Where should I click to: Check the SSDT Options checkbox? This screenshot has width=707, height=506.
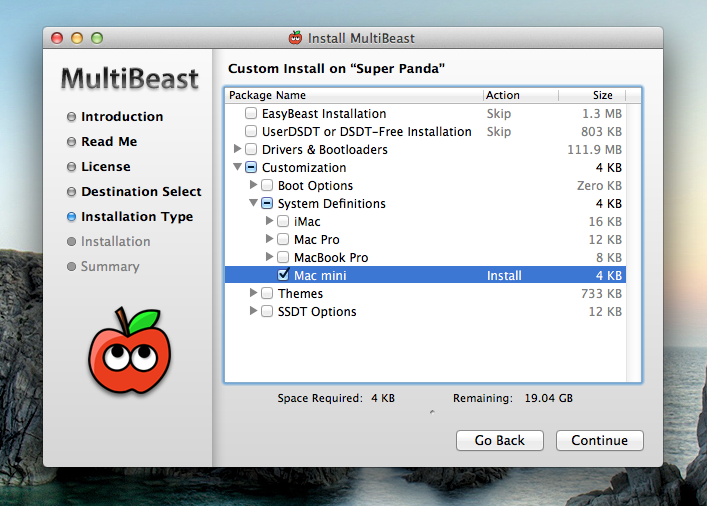pos(267,311)
